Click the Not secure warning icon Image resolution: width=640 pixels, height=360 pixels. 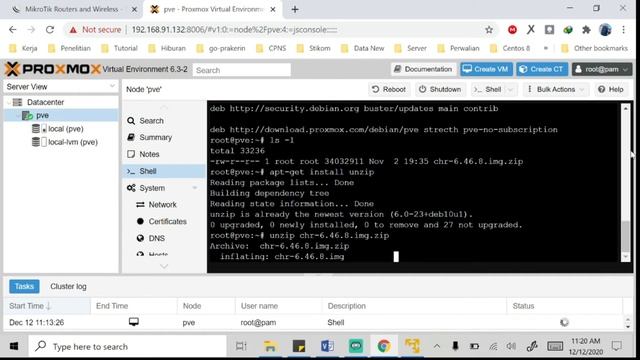[73, 30]
